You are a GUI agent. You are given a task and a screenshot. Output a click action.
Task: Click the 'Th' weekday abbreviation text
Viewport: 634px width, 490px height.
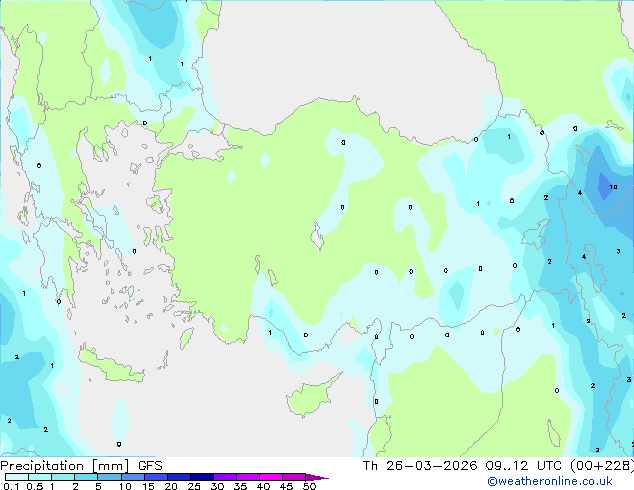(370, 466)
